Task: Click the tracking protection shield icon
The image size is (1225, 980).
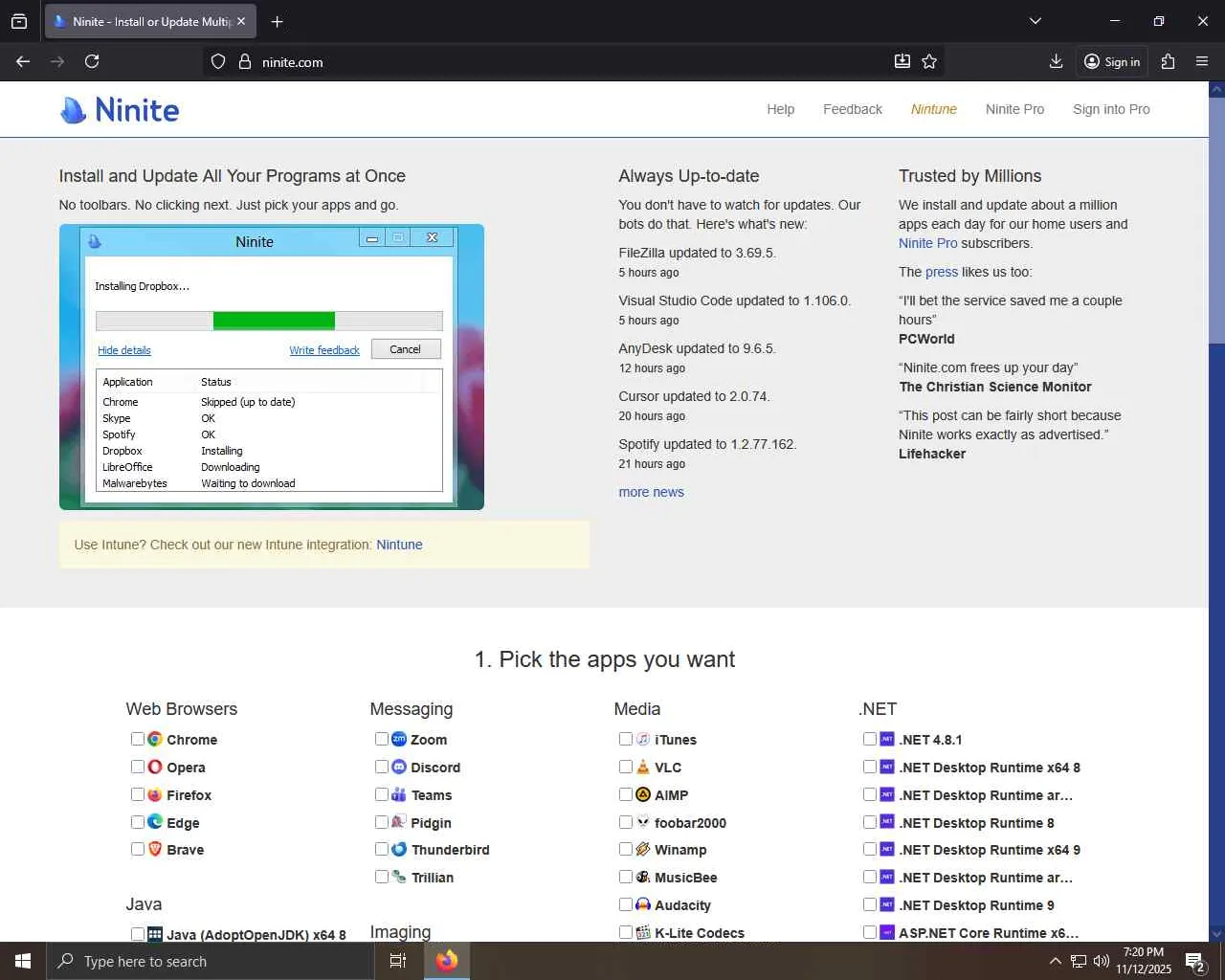Action: 218,61
